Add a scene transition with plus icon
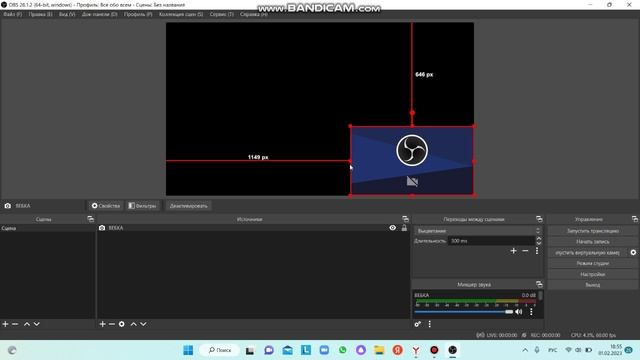Viewport: 640px width, 360px height. 513,251
